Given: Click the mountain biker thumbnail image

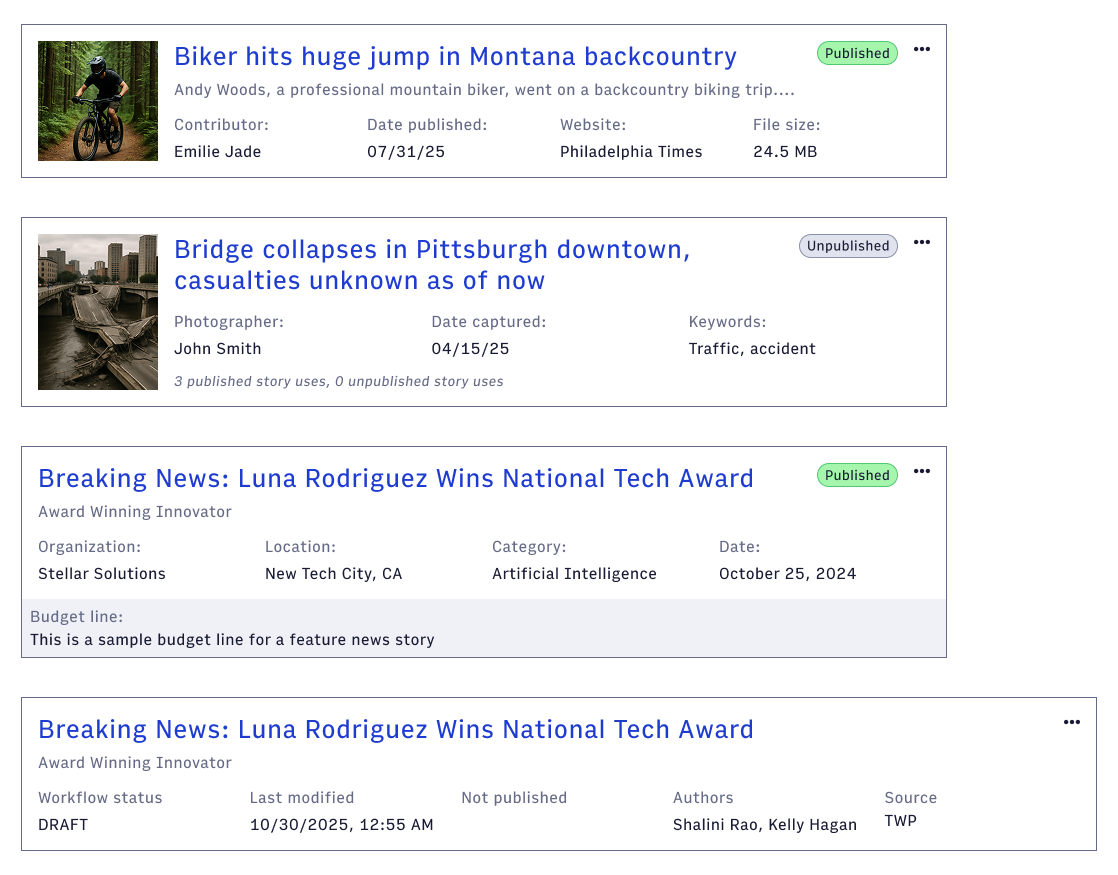Looking at the screenshot, I should pos(98,101).
